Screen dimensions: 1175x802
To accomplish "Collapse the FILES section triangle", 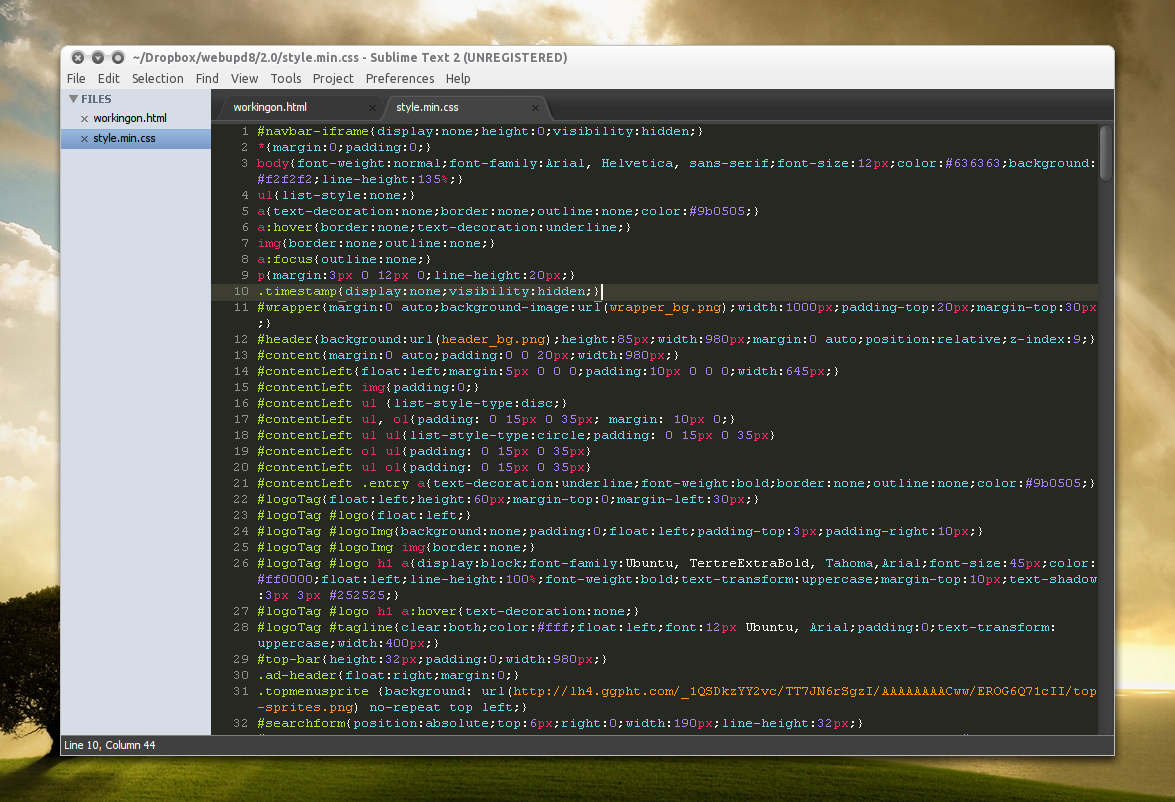I will (x=73, y=99).
